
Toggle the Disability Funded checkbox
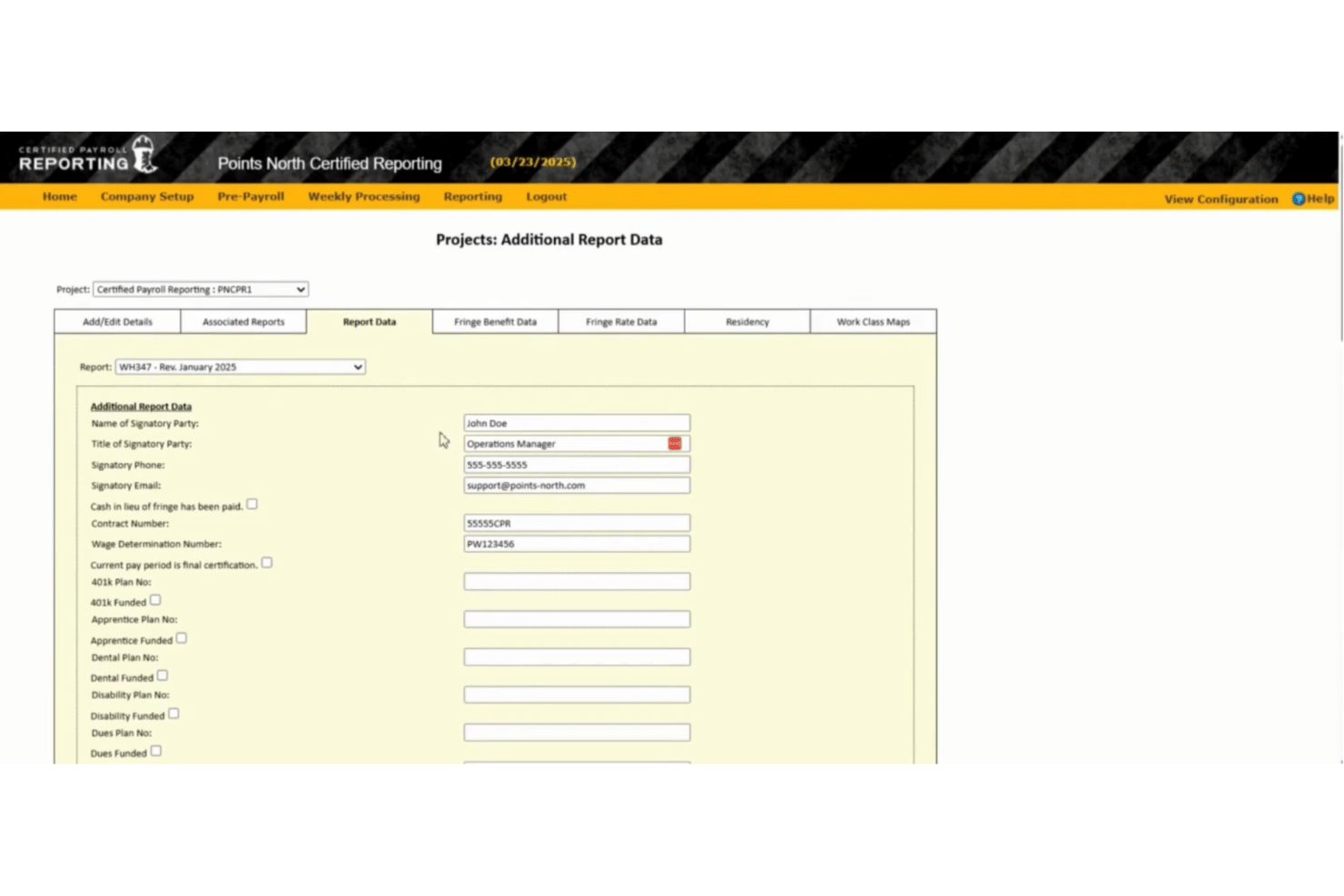click(x=173, y=714)
